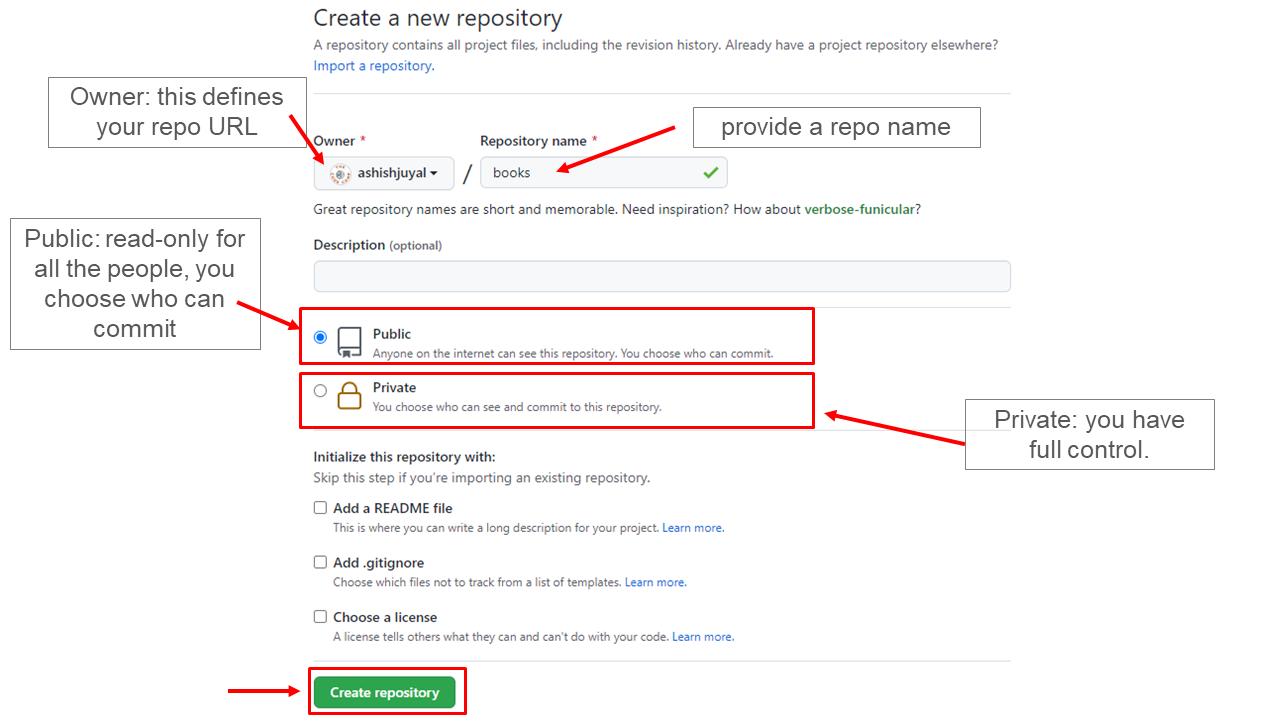Click the Private option label
This screenshot has width=1280, height=720.
[394, 388]
